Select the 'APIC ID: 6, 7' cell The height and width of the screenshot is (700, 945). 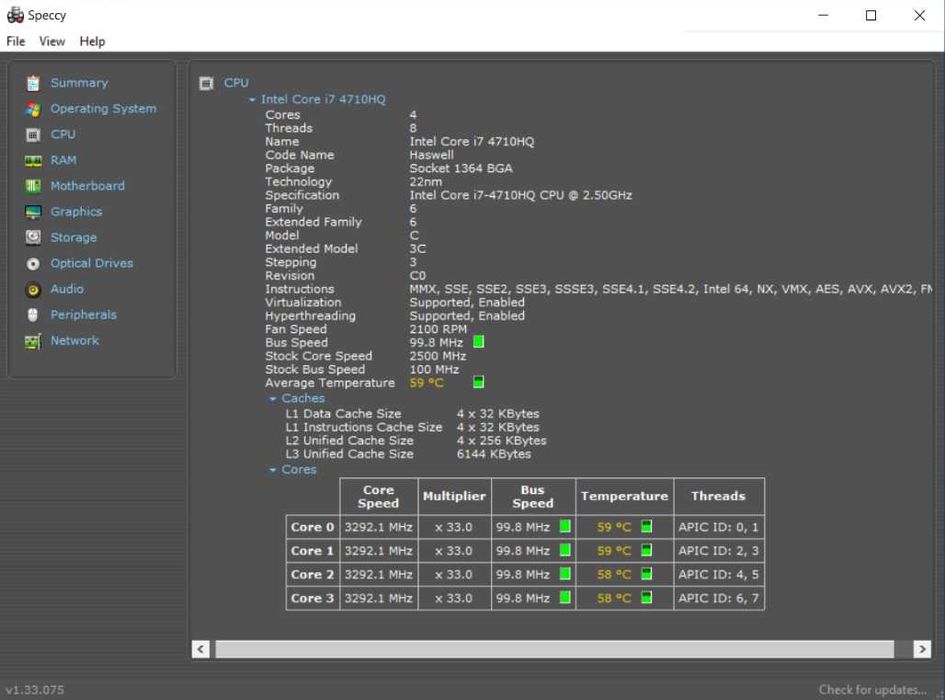click(718, 598)
